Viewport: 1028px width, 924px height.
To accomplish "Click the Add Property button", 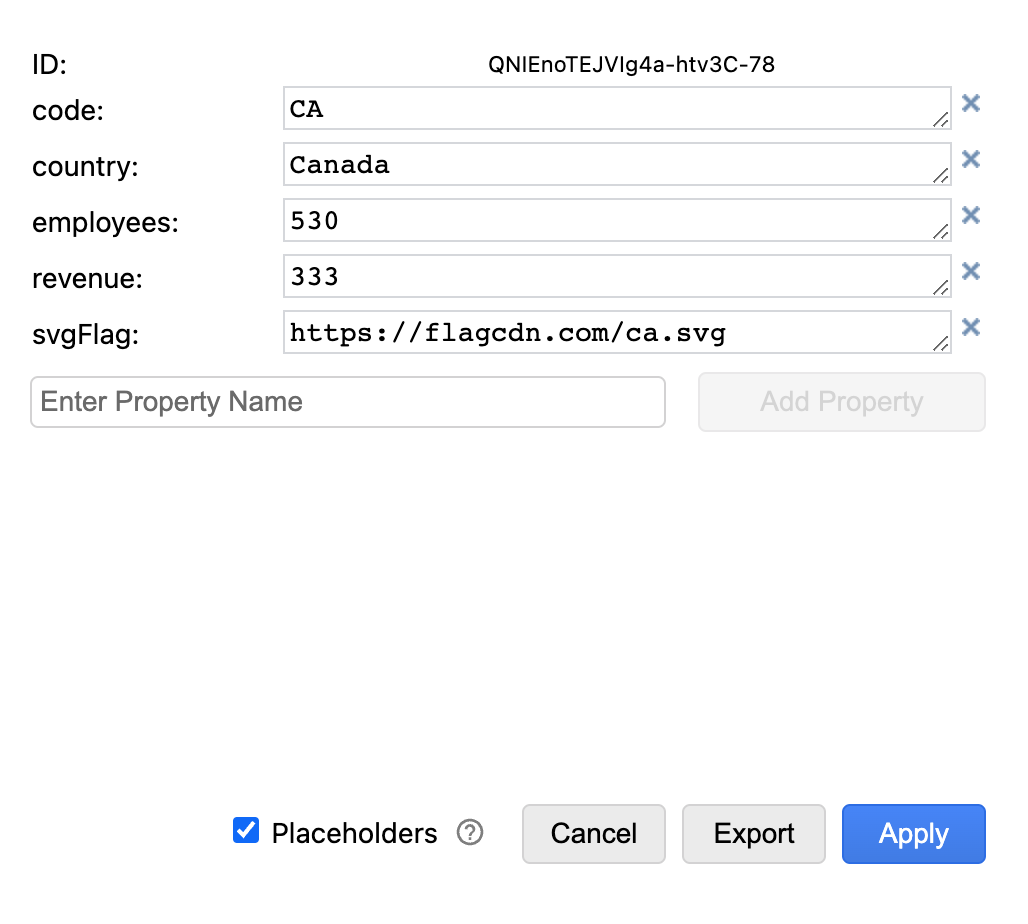I will coord(841,402).
